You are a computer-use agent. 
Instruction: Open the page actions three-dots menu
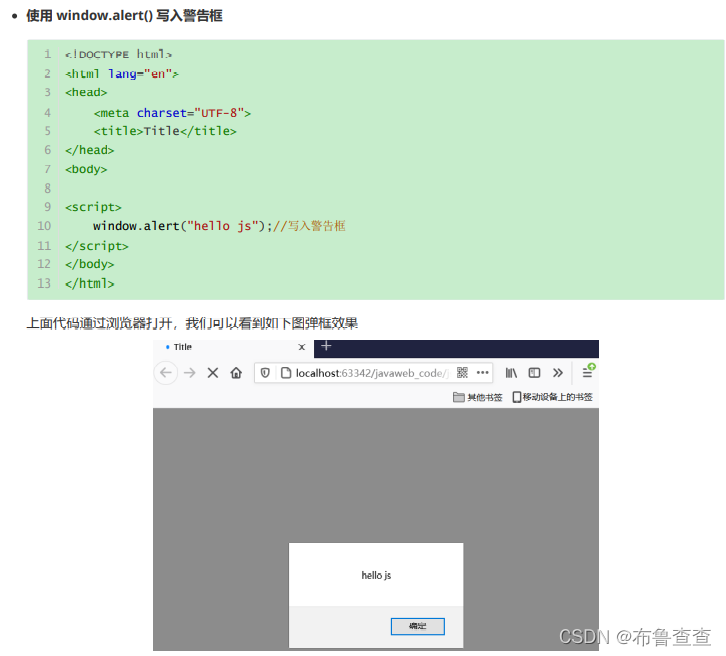[482, 373]
